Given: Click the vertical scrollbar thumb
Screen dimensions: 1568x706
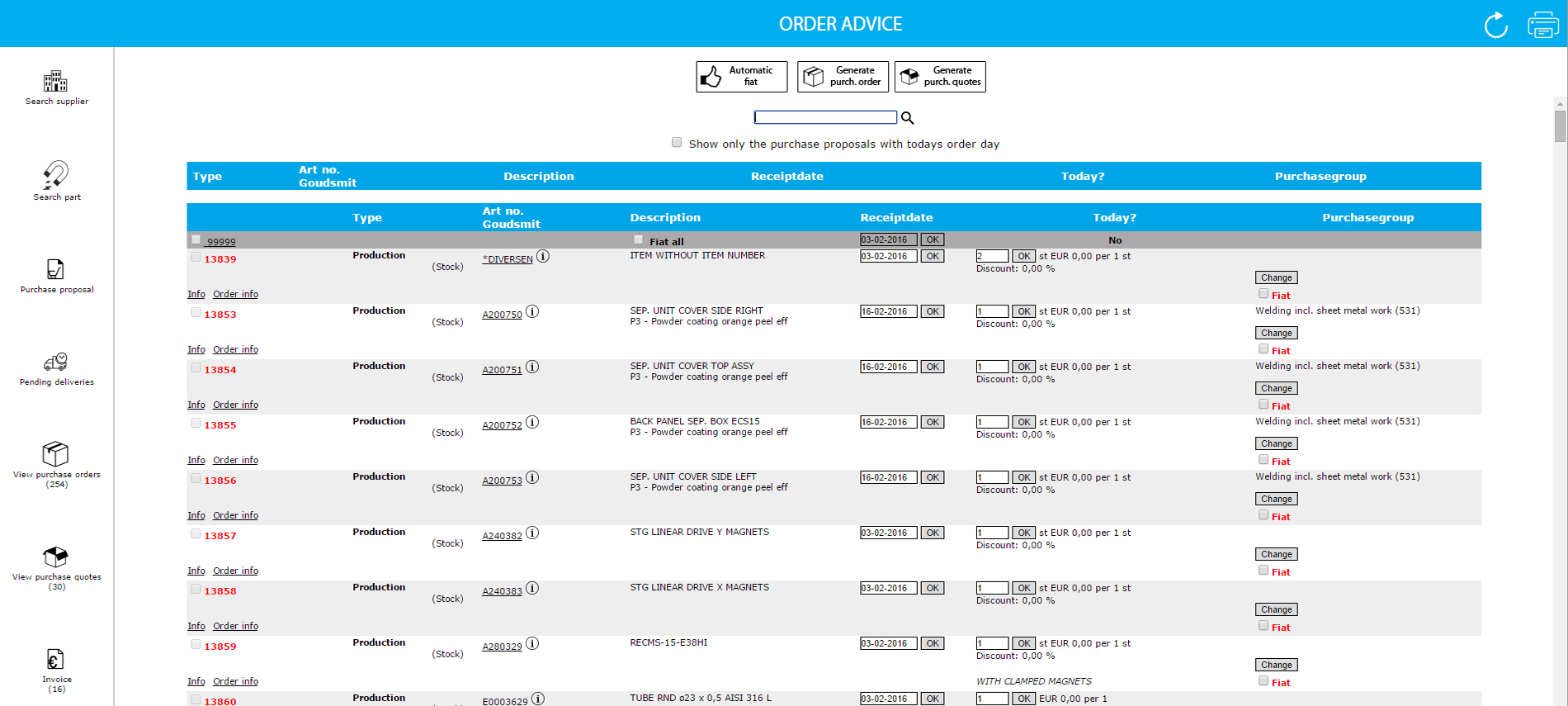Looking at the screenshot, I should pos(1559,126).
